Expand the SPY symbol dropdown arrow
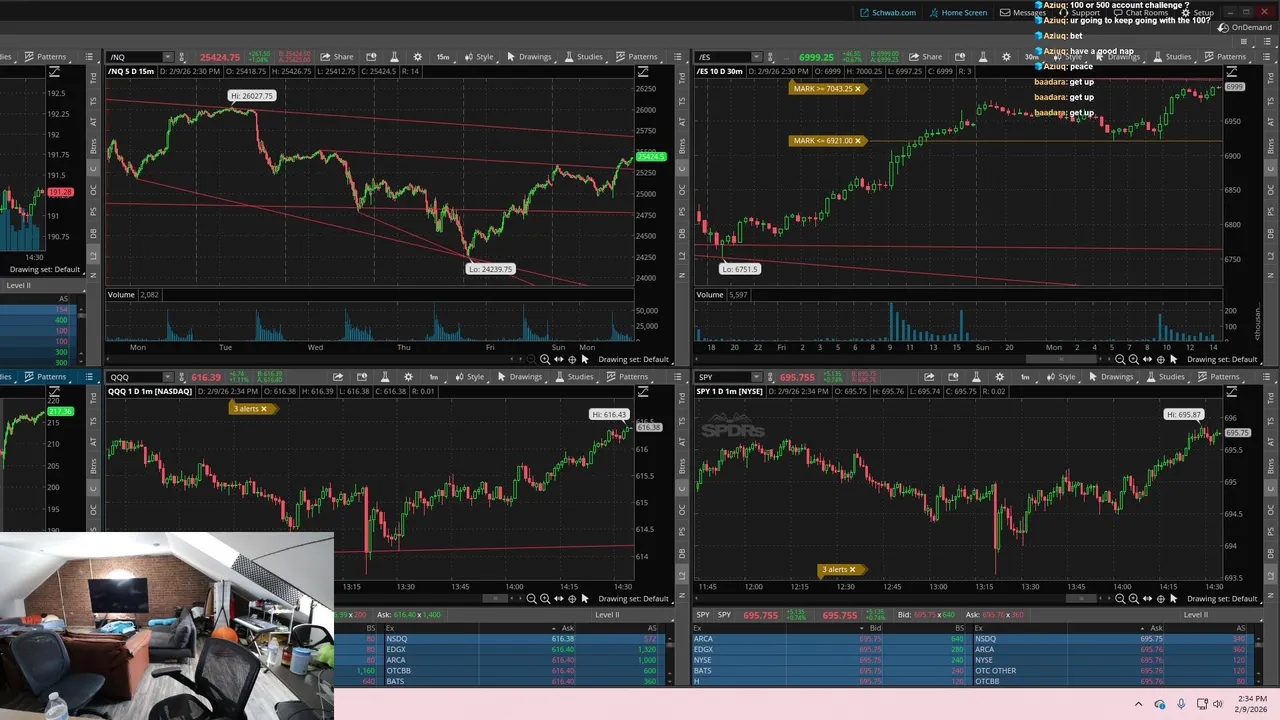 (757, 377)
